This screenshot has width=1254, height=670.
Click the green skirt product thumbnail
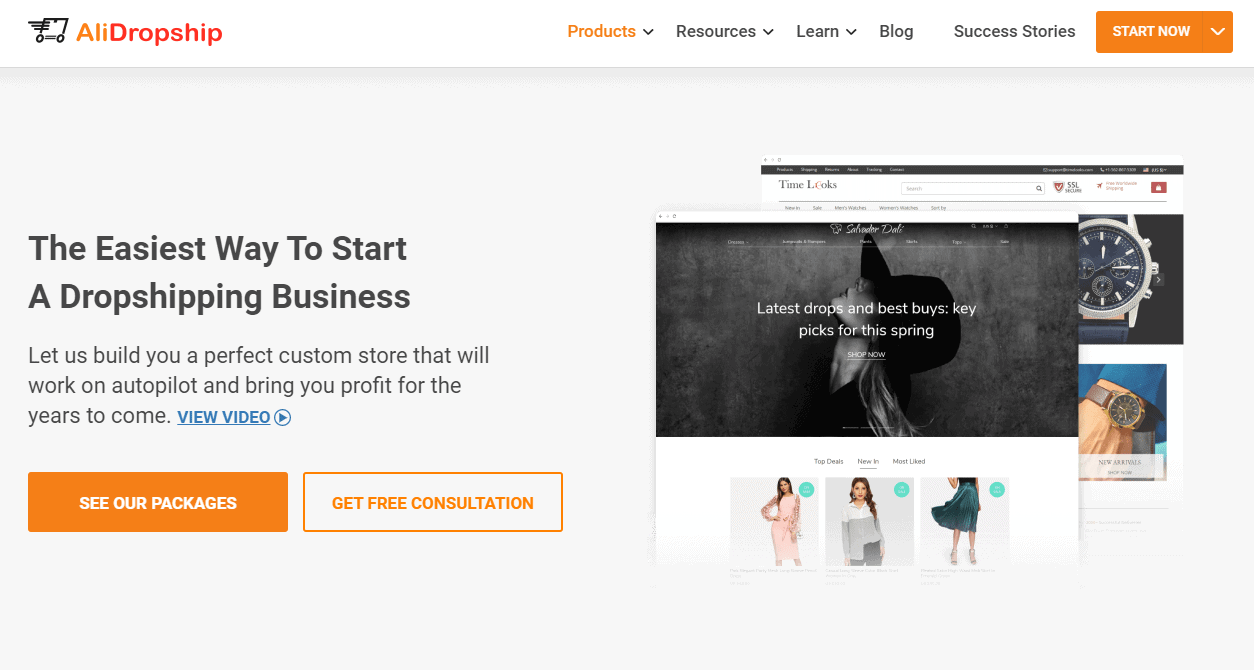point(964,521)
